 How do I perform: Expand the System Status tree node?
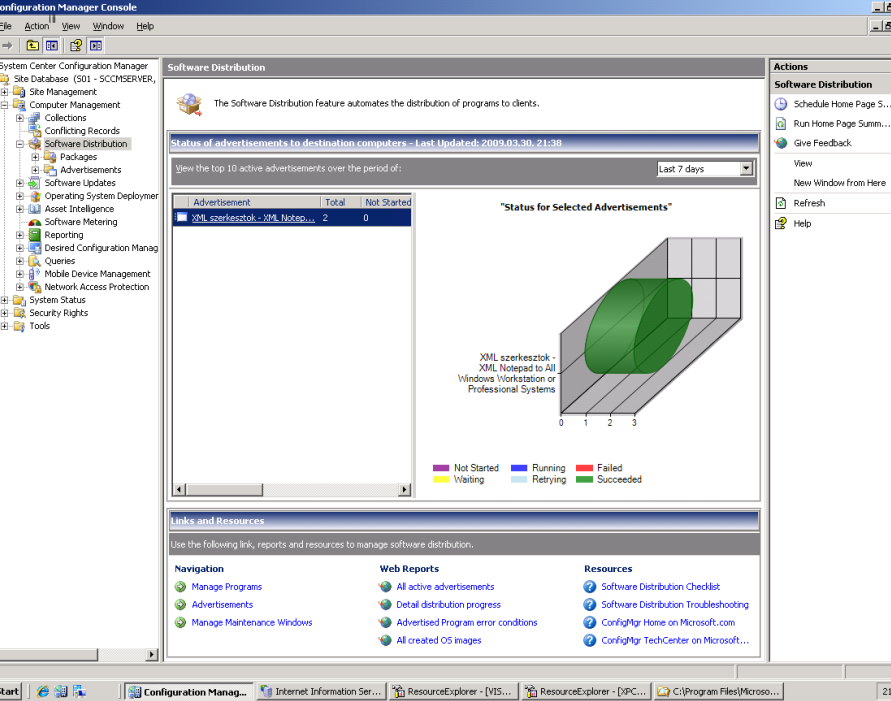pos(5,300)
